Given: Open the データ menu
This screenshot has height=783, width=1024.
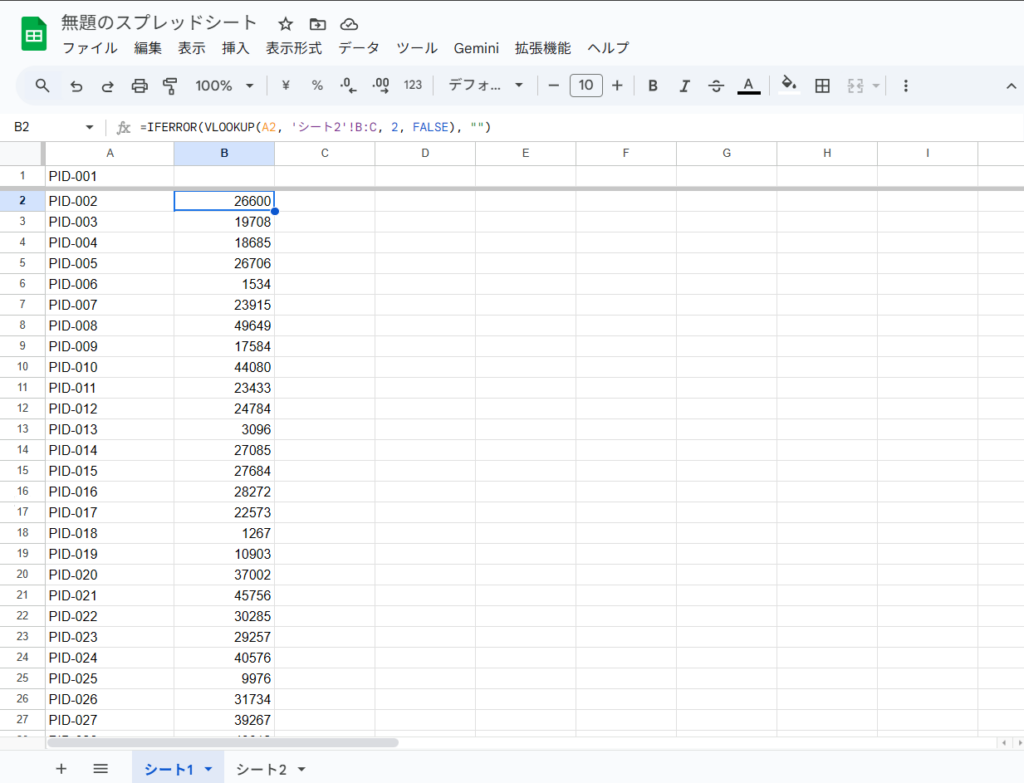Looking at the screenshot, I should pos(358,48).
